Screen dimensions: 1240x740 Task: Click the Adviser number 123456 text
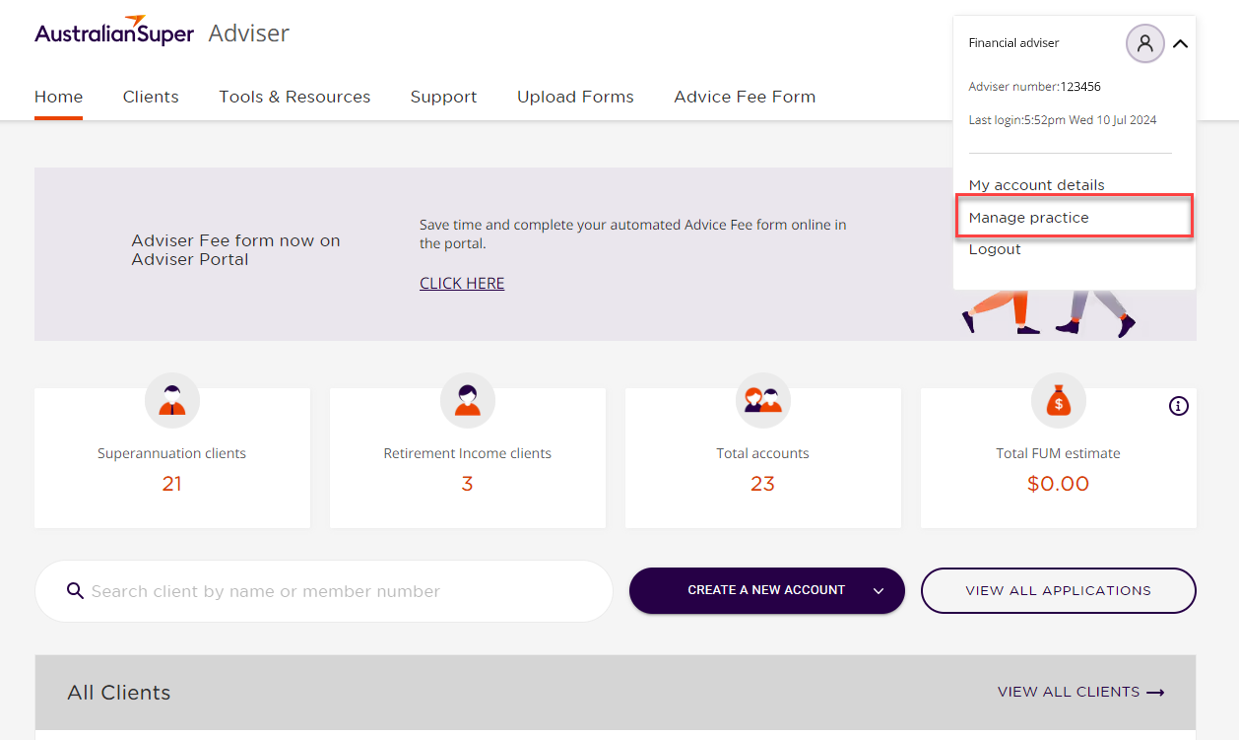click(1035, 87)
